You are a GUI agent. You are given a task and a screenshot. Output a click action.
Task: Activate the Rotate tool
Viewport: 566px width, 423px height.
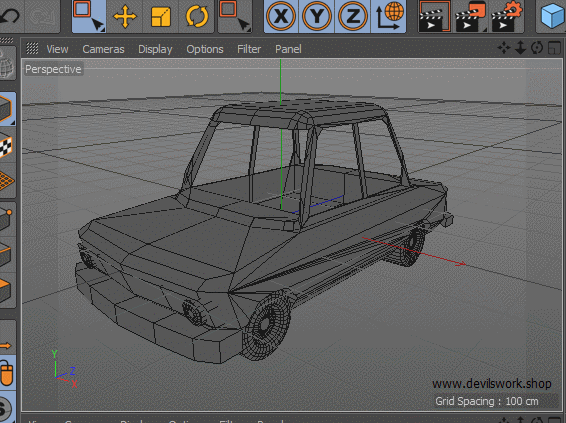tap(197, 16)
